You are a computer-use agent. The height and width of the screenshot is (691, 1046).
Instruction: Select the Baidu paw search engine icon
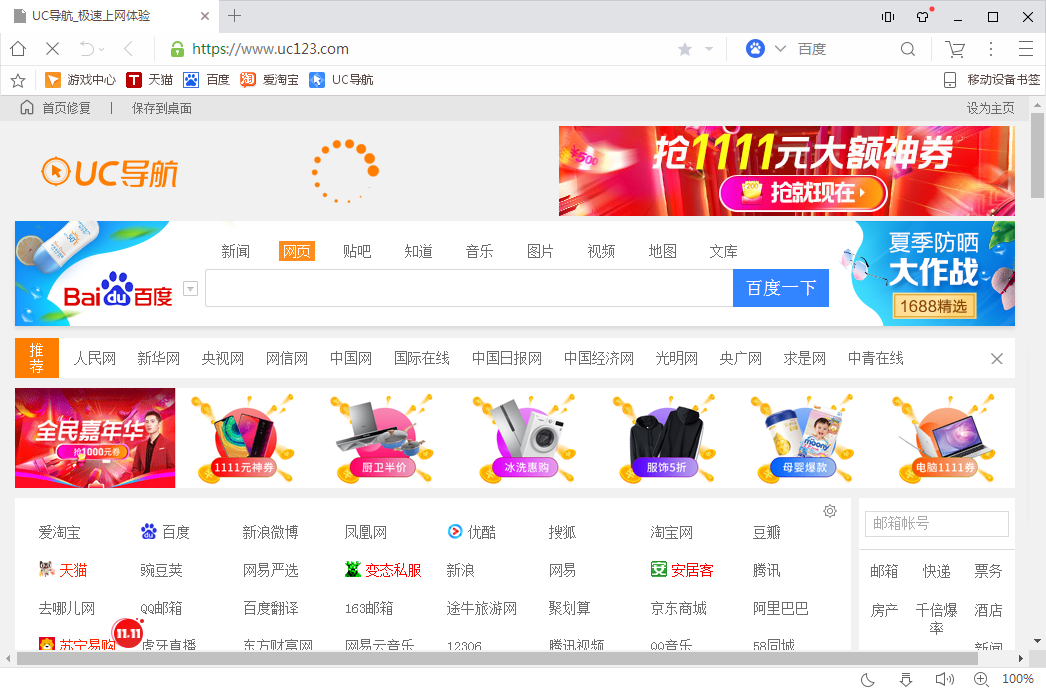tap(755, 48)
